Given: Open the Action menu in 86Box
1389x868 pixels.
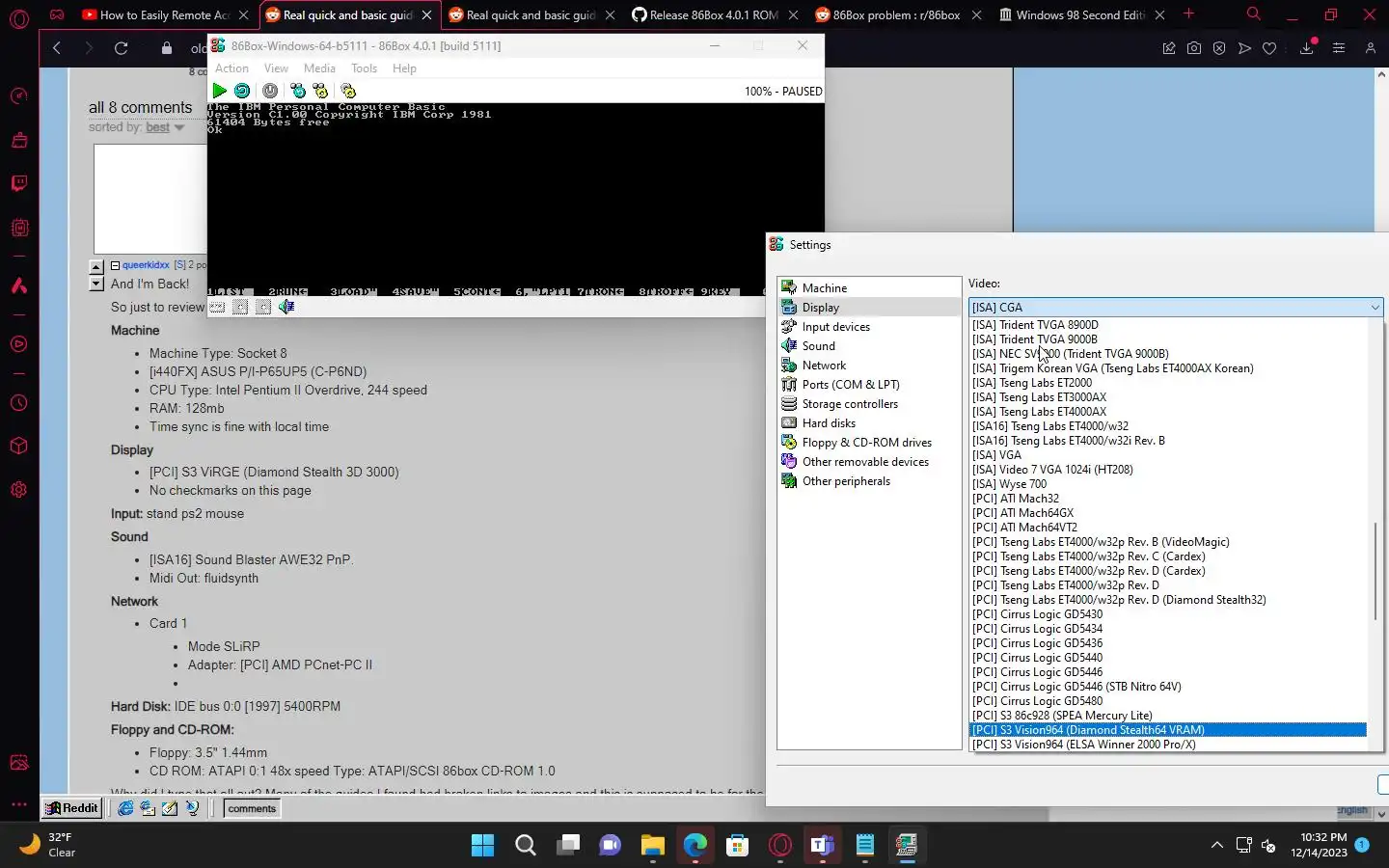Looking at the screenshot, I should (x=231, y=68).
